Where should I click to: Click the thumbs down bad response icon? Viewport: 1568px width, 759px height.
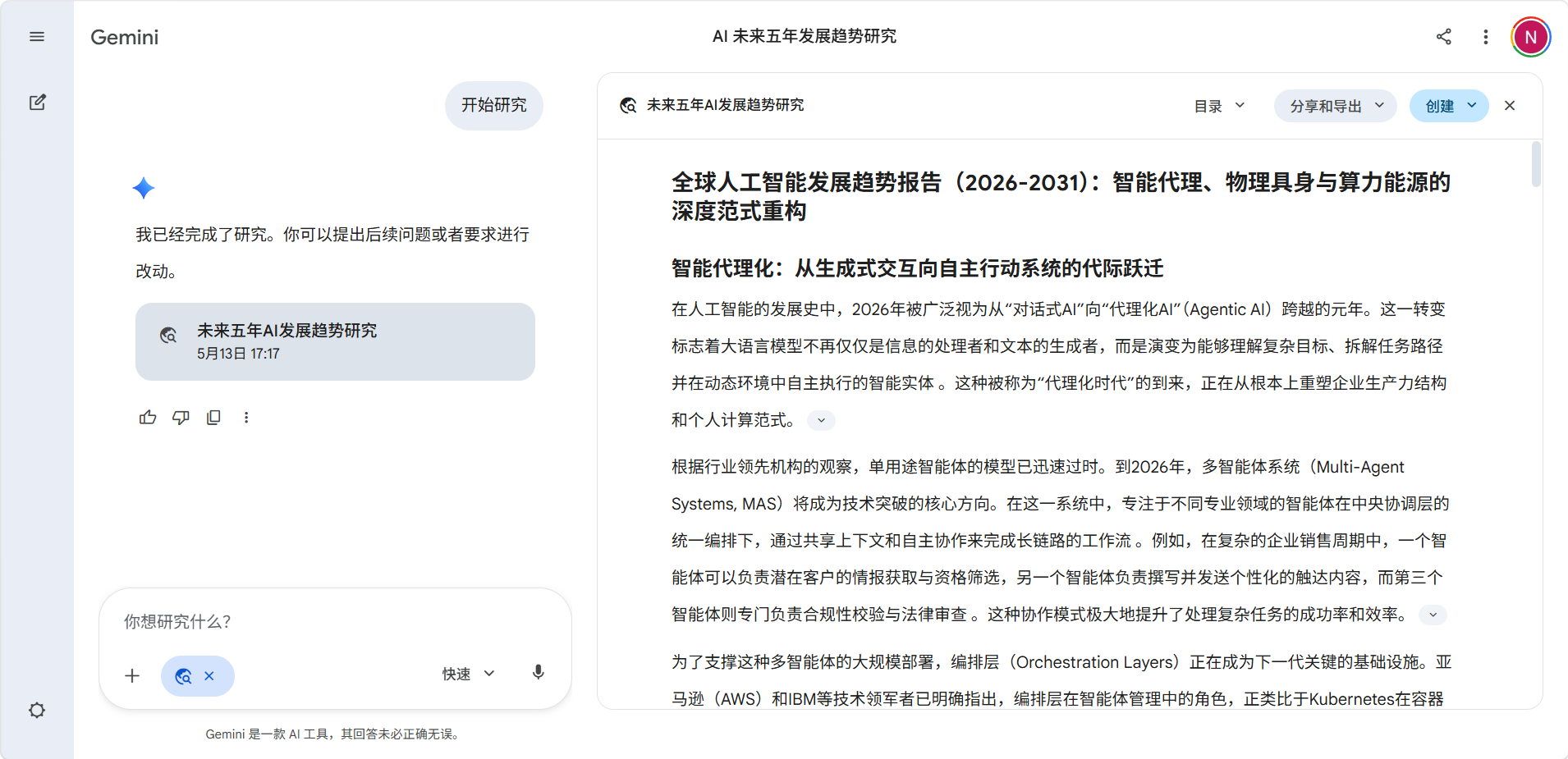coord(181,418)
